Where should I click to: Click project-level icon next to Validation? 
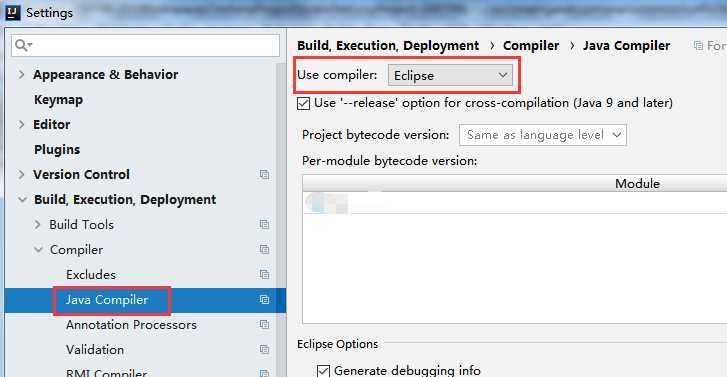tap(264, 350)
